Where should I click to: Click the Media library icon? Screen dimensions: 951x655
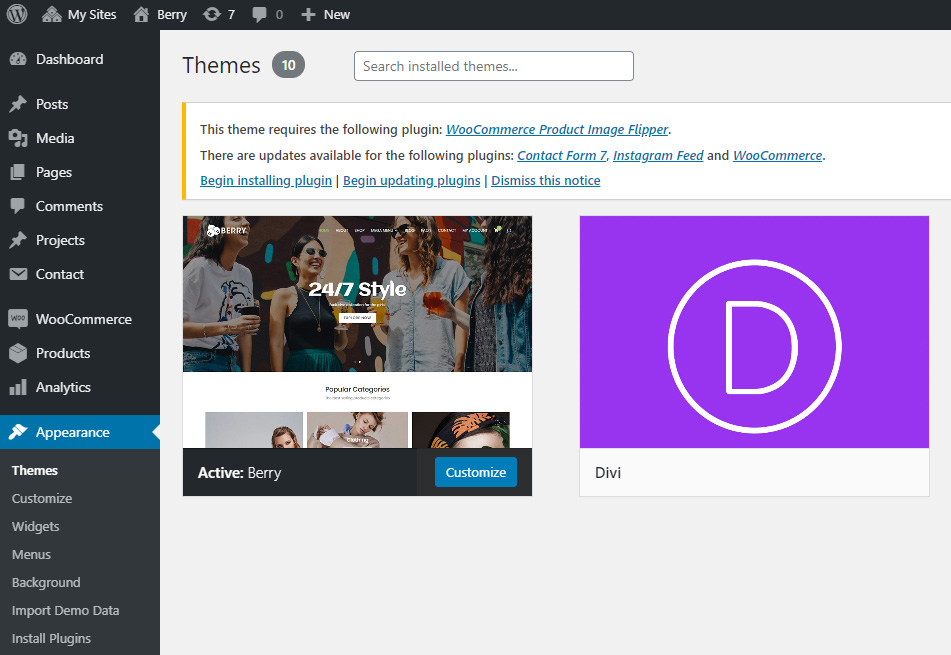(18, 138)
